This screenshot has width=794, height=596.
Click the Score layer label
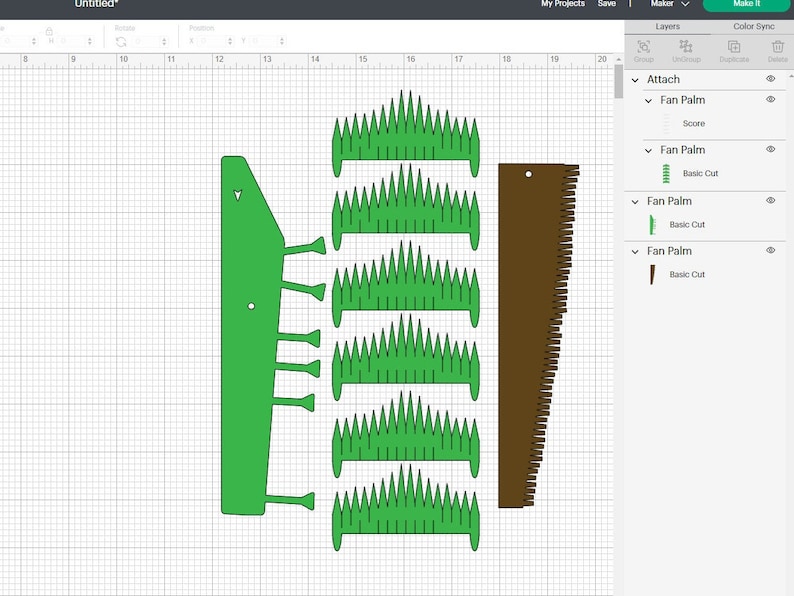[x=694, y=124]
